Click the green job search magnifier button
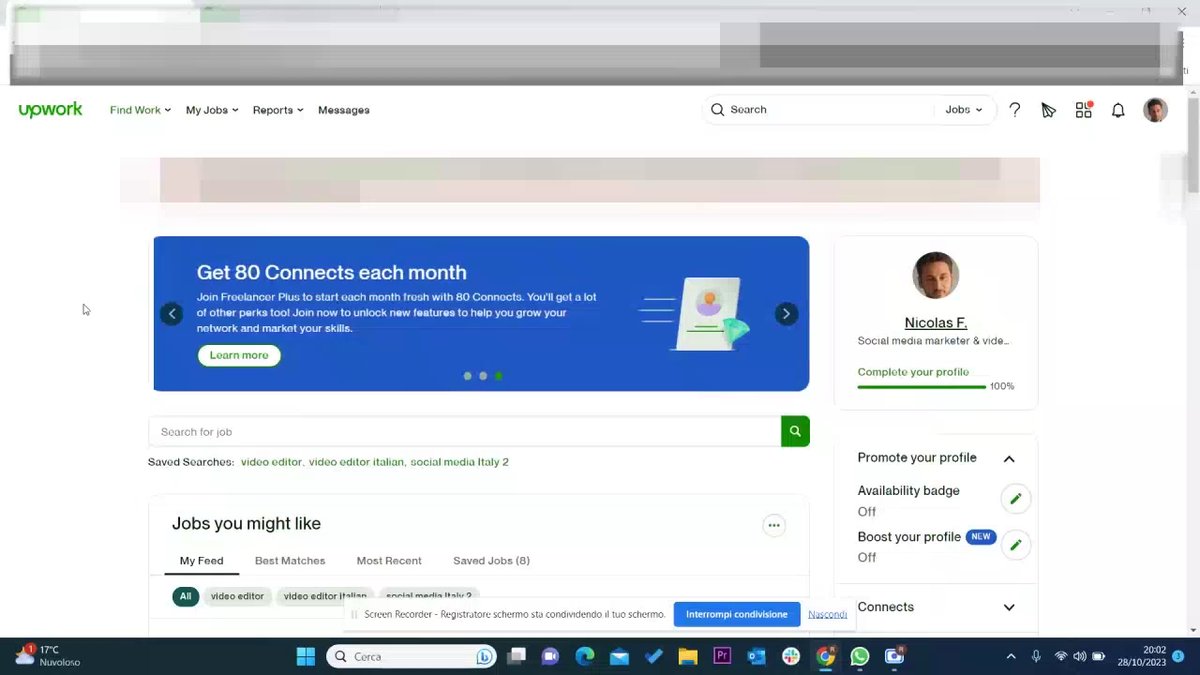This screenshot has width=1200, height=675. 795,431
